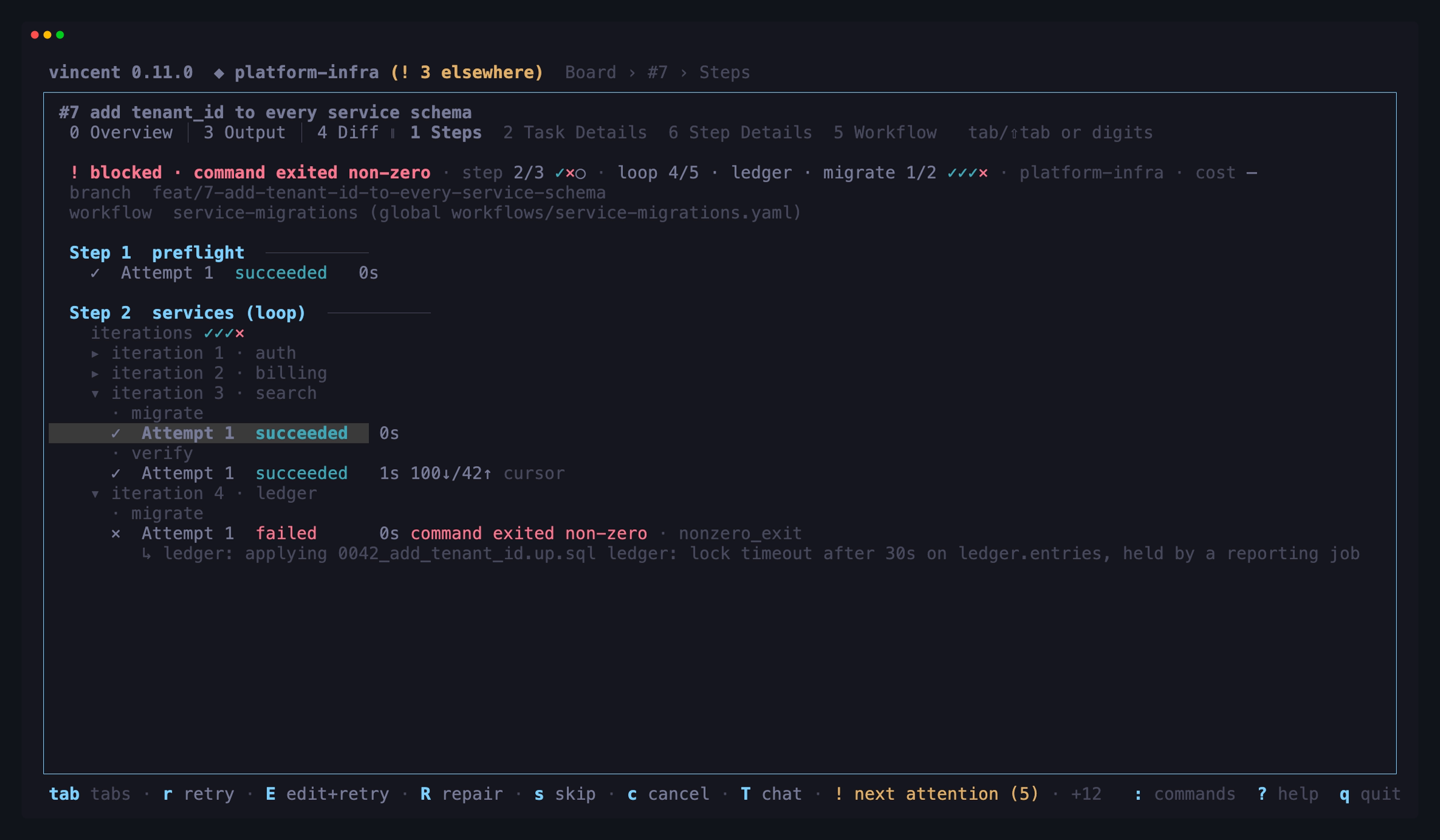Click the 'c cancel' shortcut

[x=668, y=794]
